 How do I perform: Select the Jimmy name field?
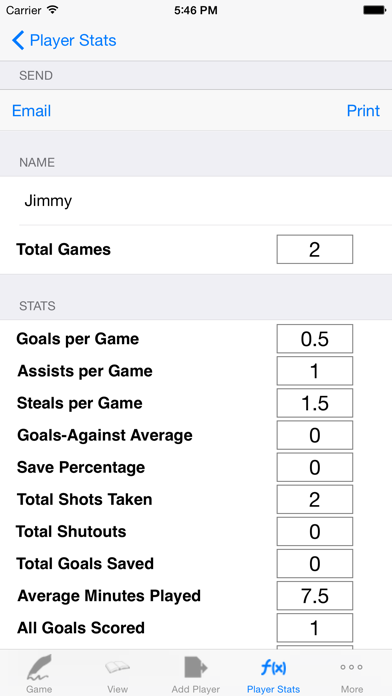tap(196, 201)
